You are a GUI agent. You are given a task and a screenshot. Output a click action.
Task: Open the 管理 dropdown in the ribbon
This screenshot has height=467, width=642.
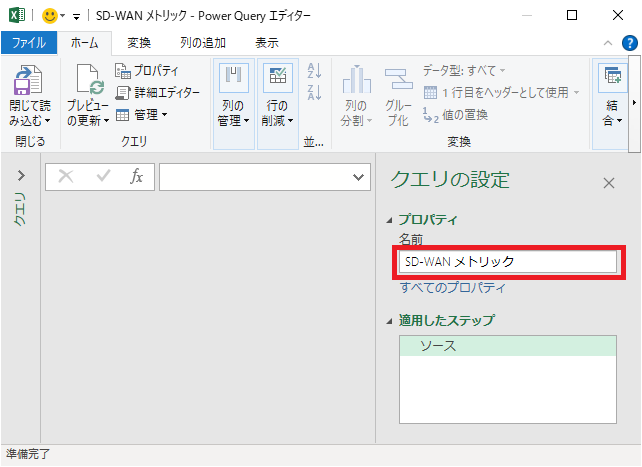coord(141,115)
